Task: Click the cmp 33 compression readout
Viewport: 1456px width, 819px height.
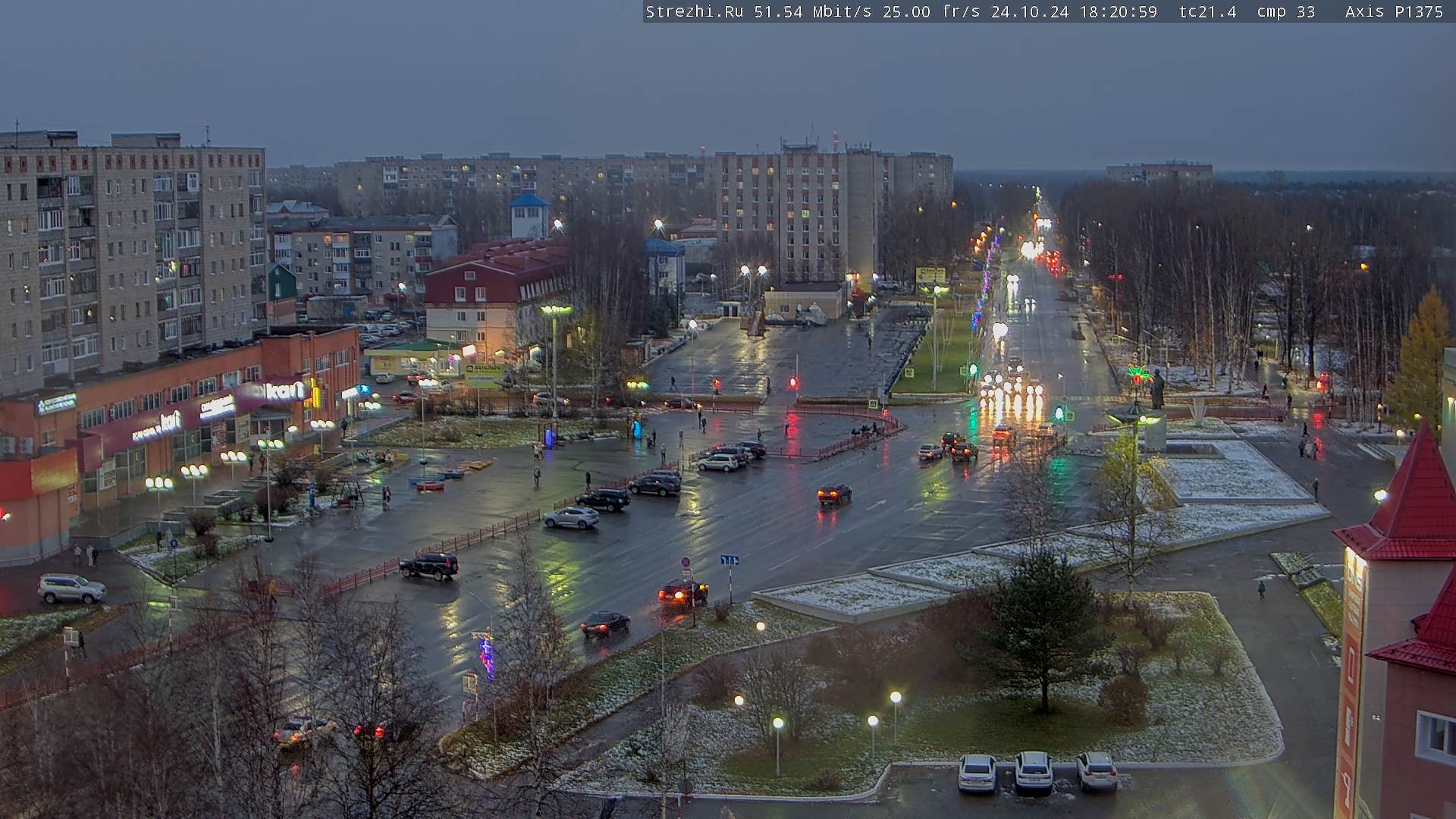Action: click(x=1286, y=11)
